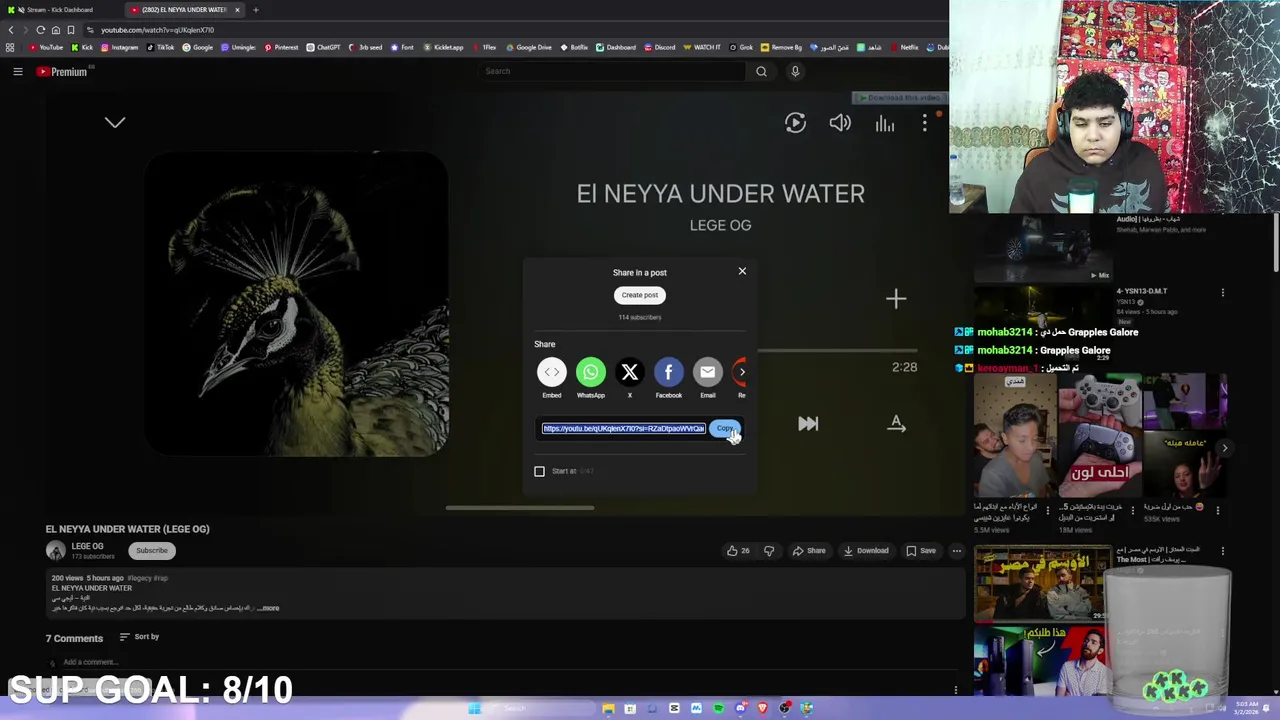1280x720 pixels.
Task: Open the 'احلى لون' Shorts thumbnail
Action: (x=1100, y=436)
